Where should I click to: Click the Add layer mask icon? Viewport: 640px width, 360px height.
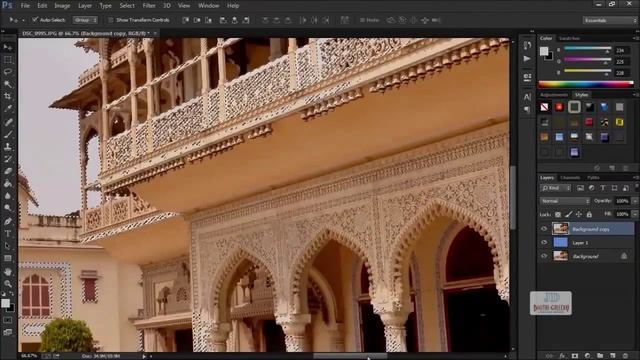[575, 356]
